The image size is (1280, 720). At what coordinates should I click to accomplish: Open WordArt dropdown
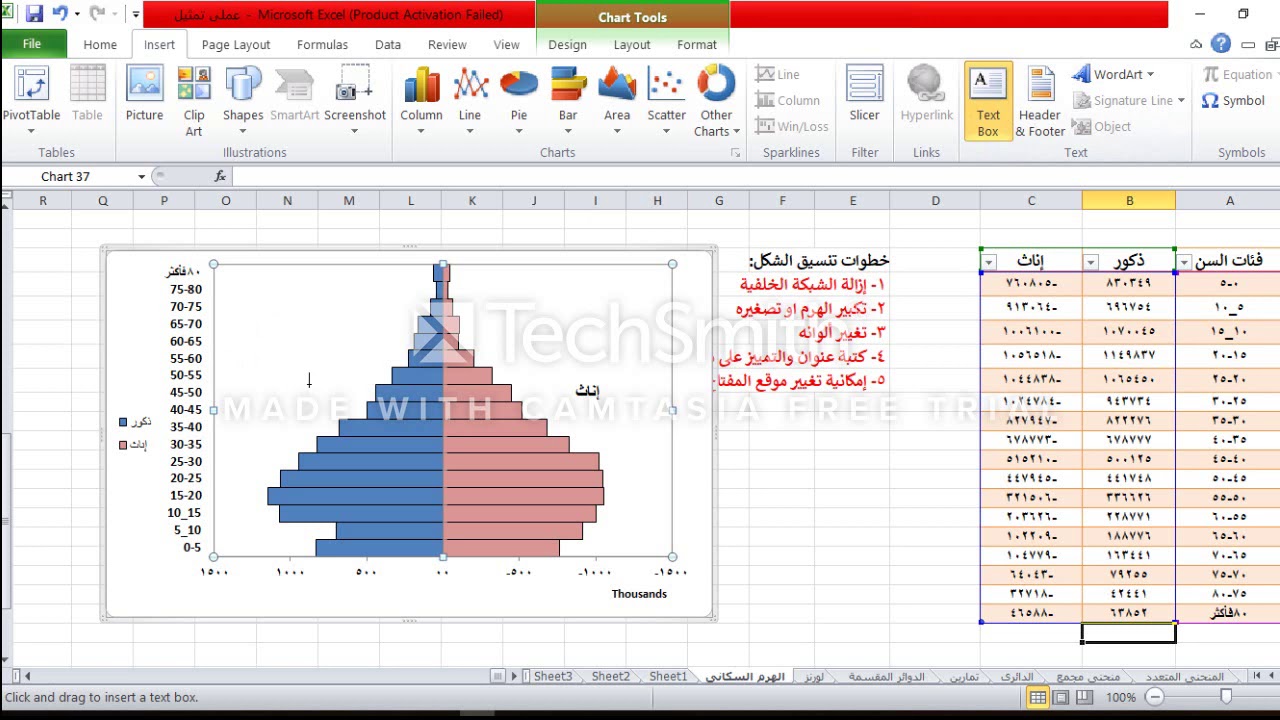coord(1113,74)
